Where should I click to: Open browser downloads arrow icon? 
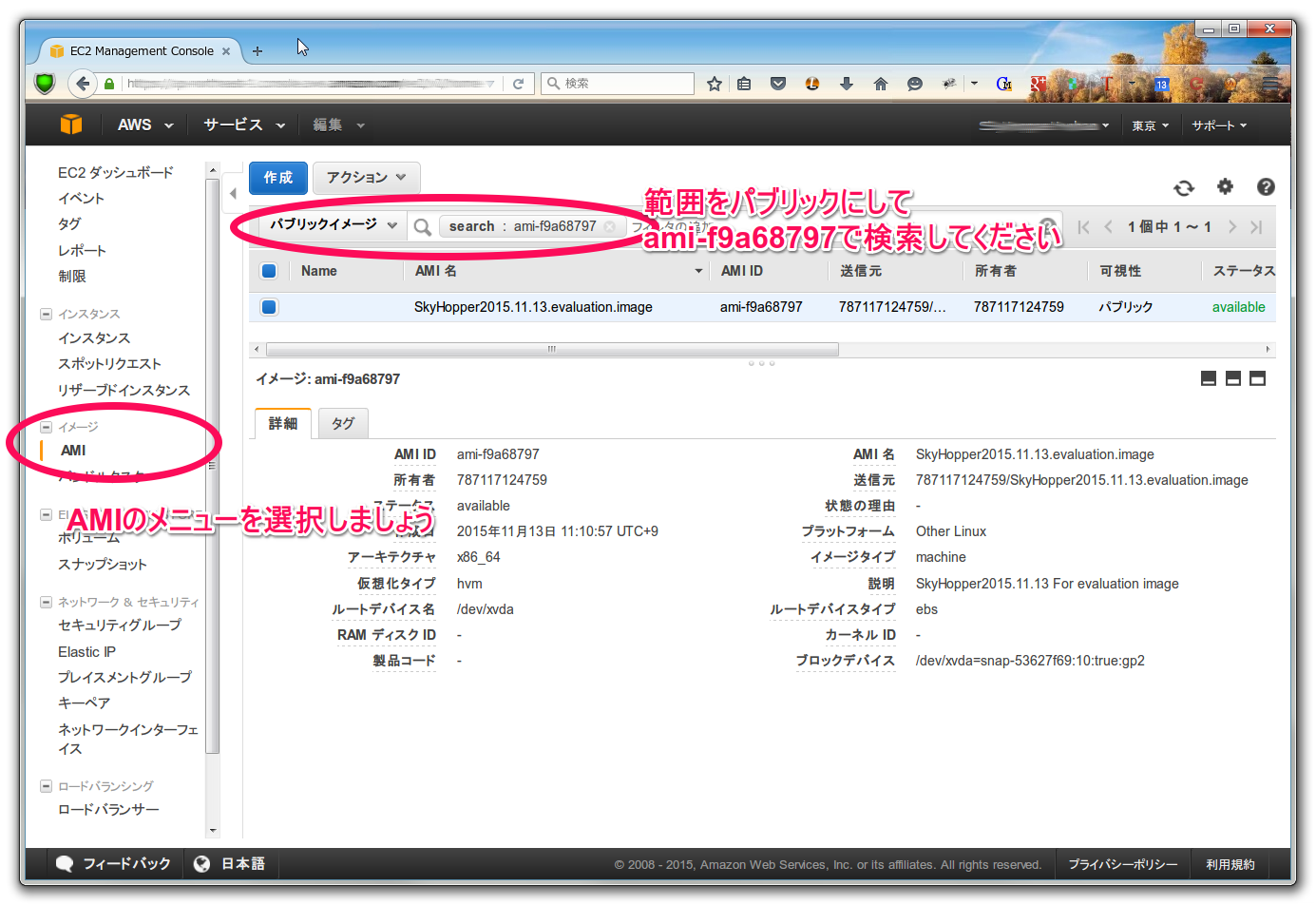click(x=847, y=84)
